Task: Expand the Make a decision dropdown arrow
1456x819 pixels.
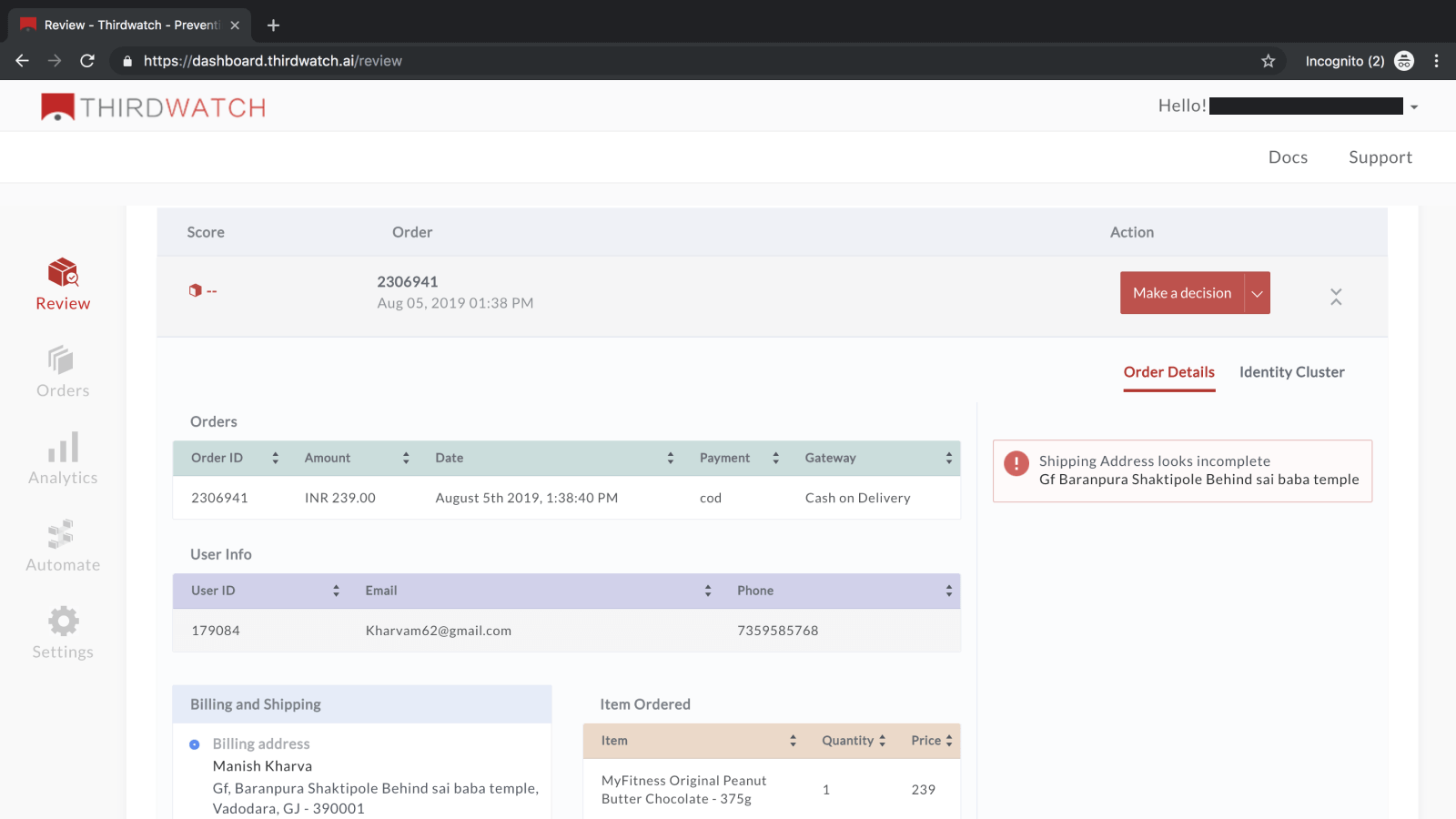Action: (x=1258, y=292)
